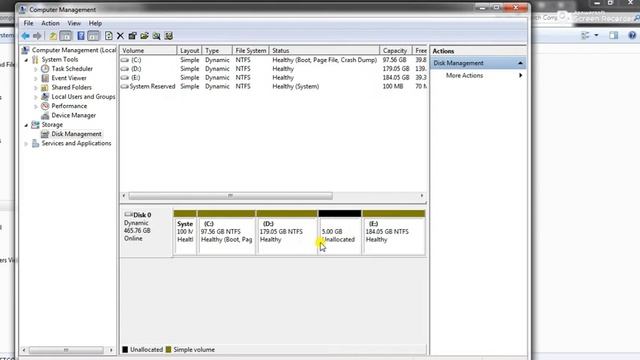Expand the Task Scheduler node arrow
The image size is (640, 360).
tap(36, 69)
